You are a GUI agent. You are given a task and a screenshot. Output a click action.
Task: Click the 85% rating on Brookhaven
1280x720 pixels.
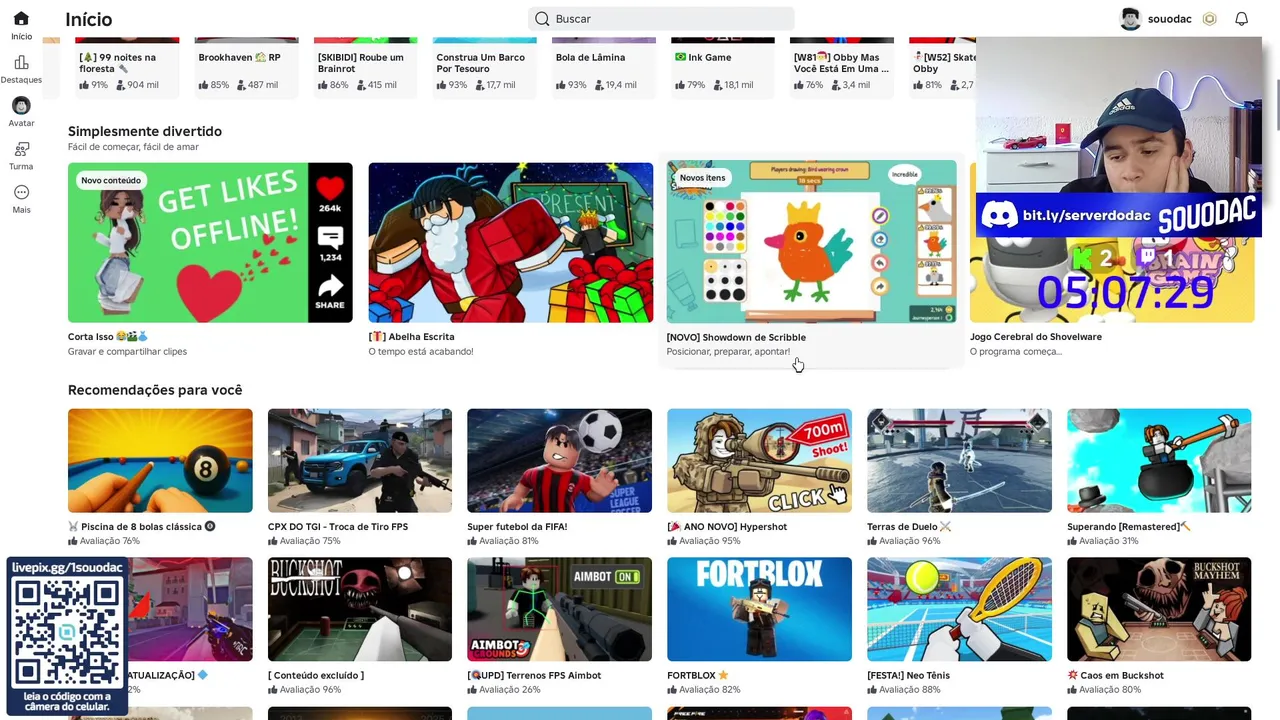click(214, 85)
